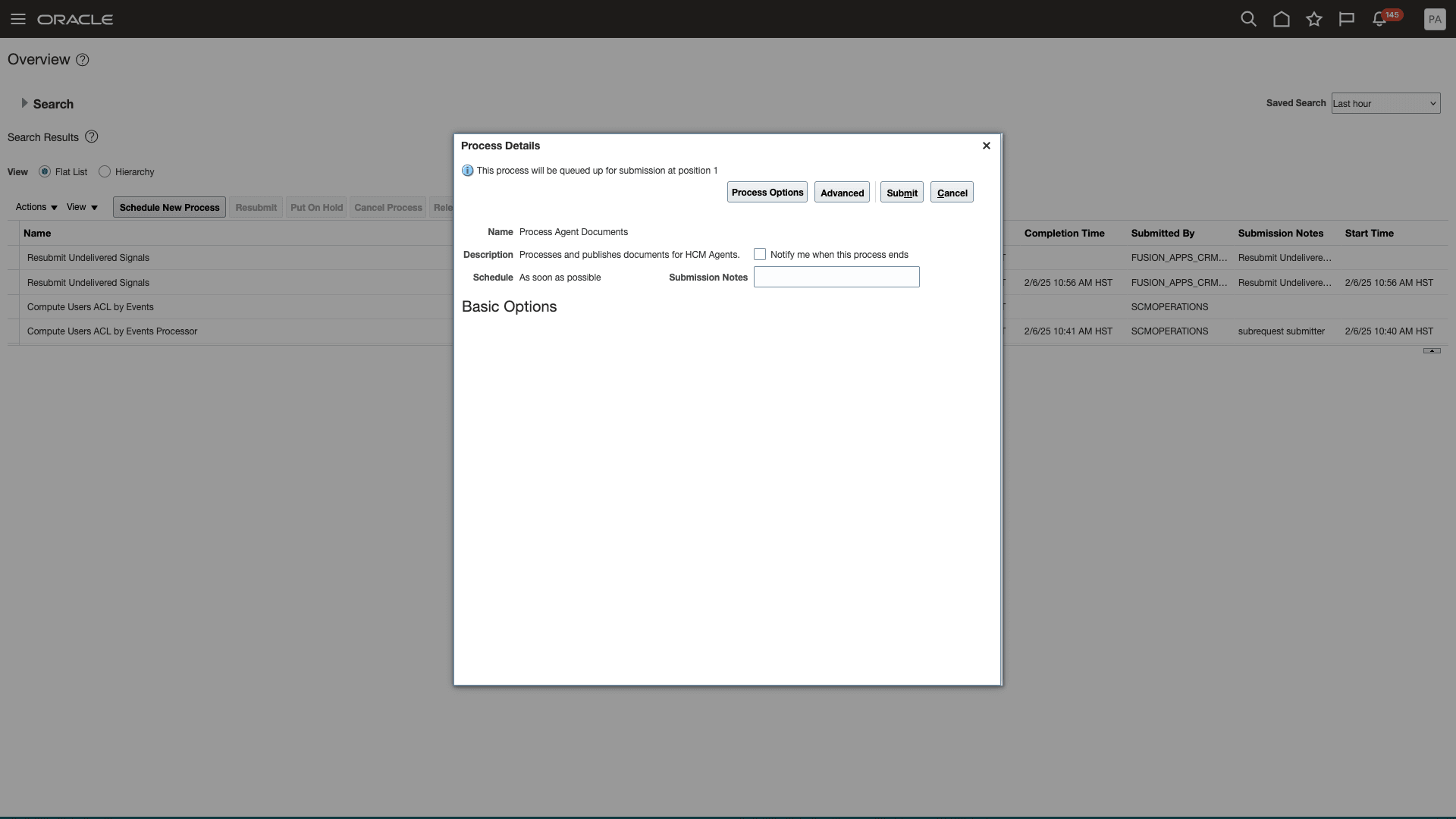Open the notifications bell icon
Viewport: 1456px width, 819px height.
click(x=1379, y=20)
